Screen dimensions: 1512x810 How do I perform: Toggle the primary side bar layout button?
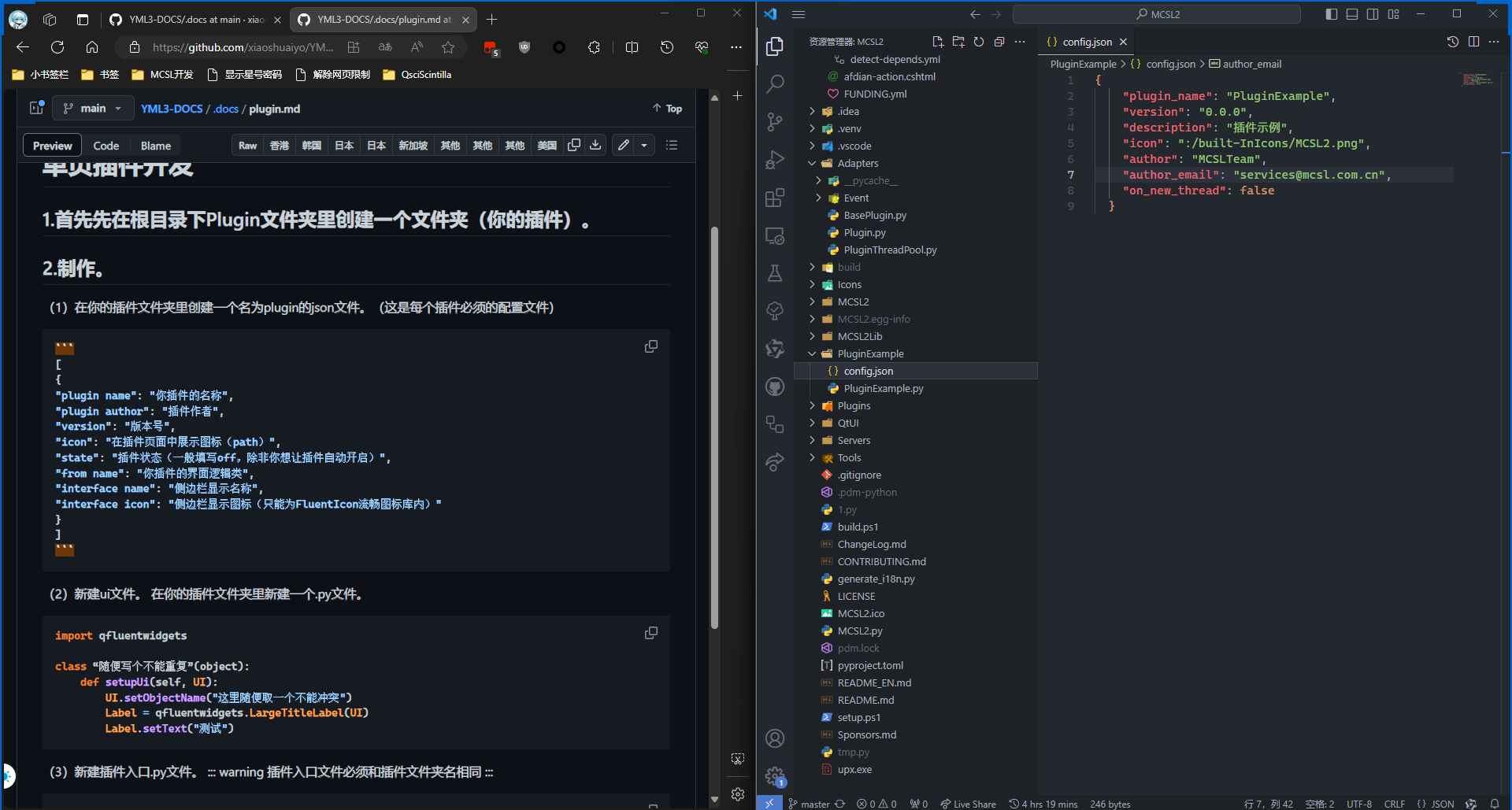pyautogui.click(x=1332, y=14)
